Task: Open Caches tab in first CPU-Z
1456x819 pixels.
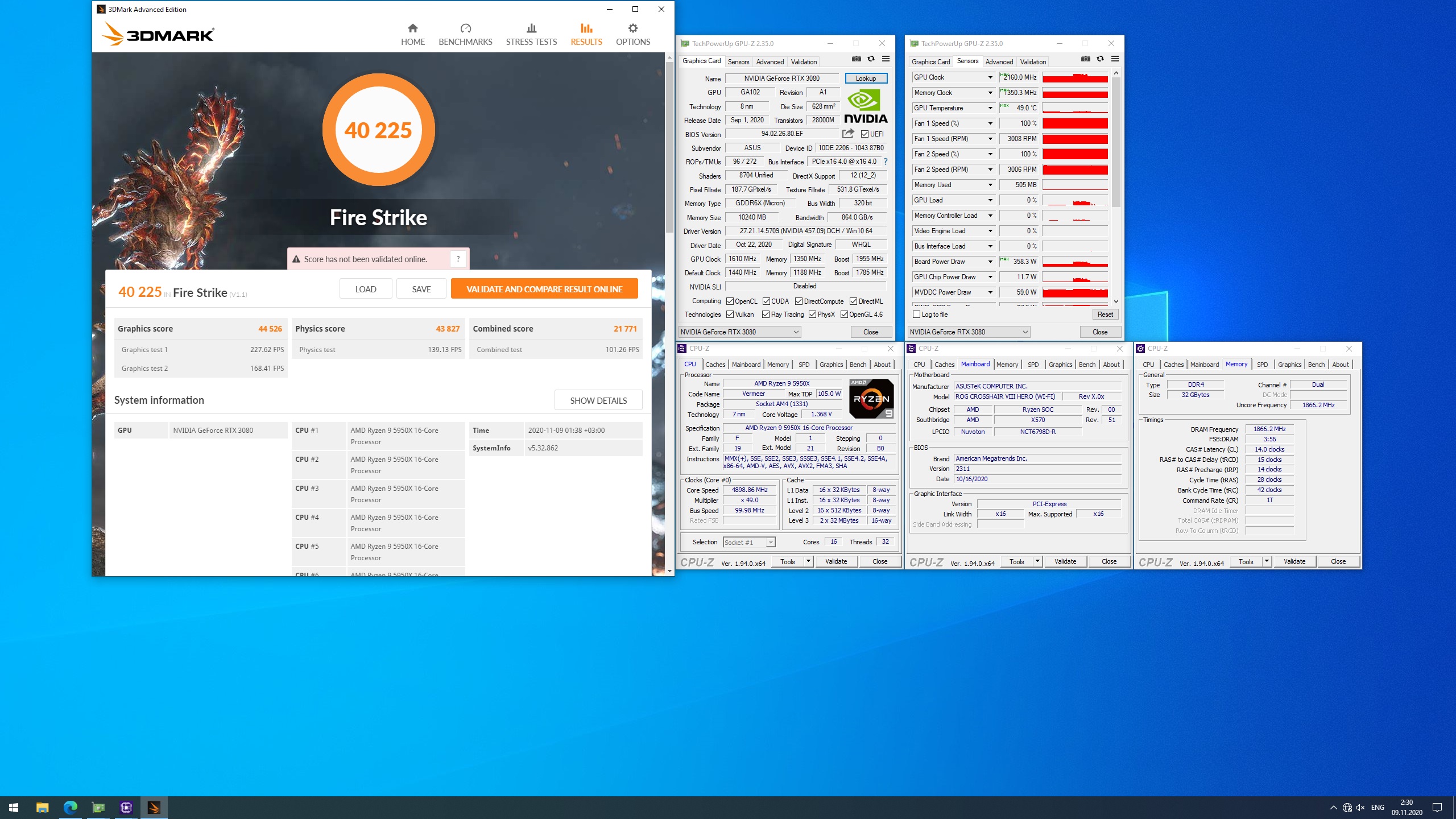Action: click(x=715, y=365)
